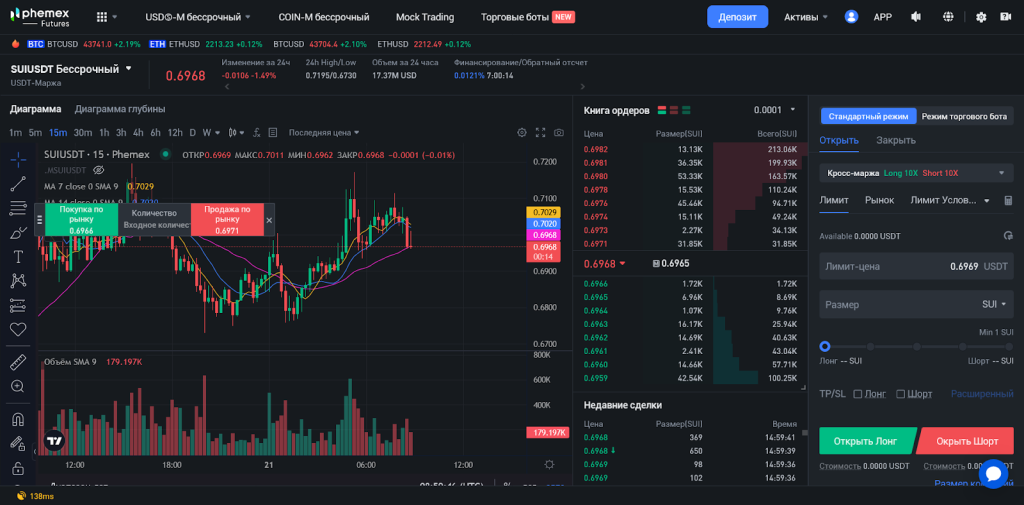Open the indicators fx icon
Screen dimensions: 1024x505
click(257, 133)
